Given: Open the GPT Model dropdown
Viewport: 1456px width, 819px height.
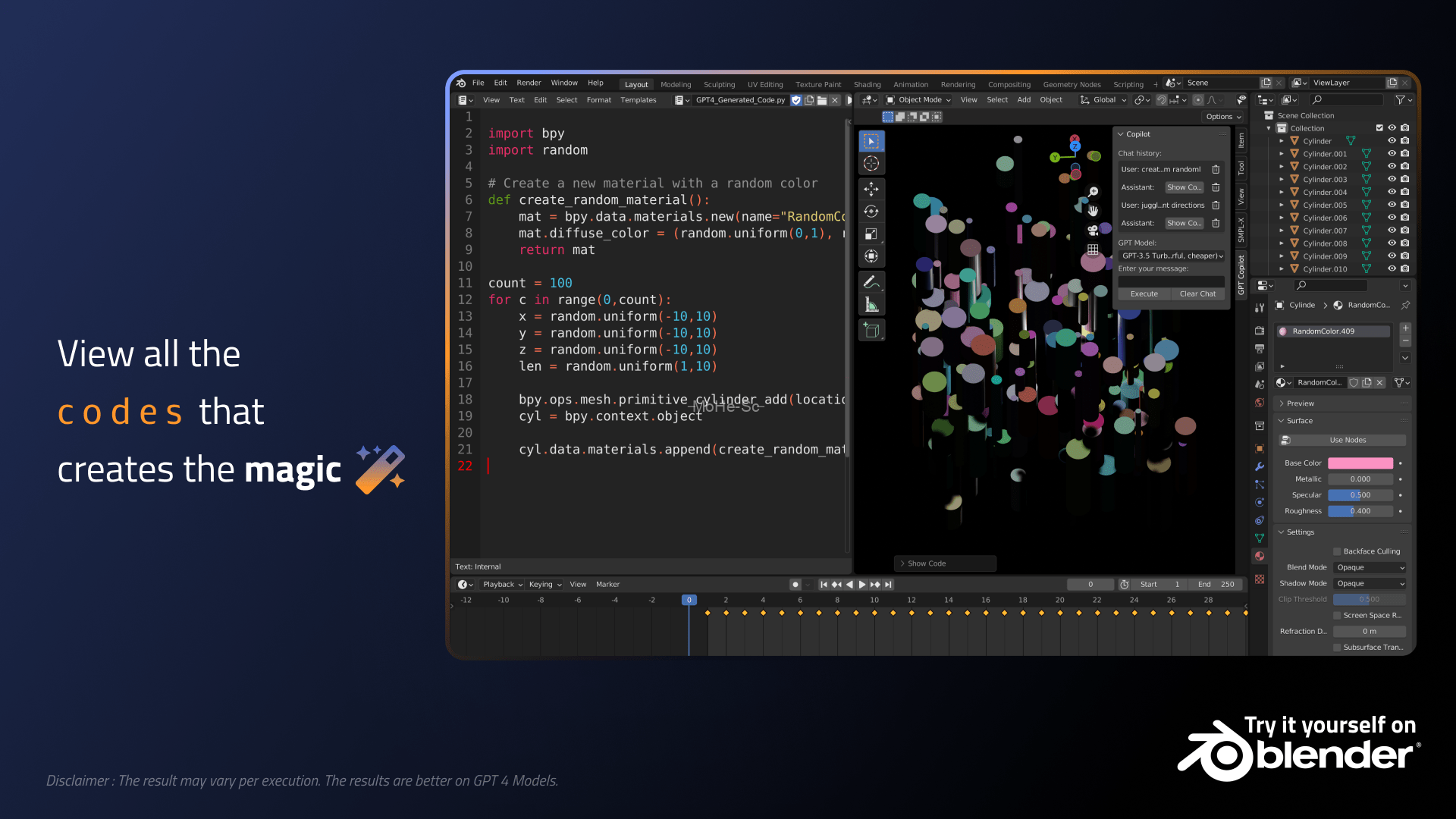Looking at the screenshot, I should pyautogui.click(x=1172, y=256).
